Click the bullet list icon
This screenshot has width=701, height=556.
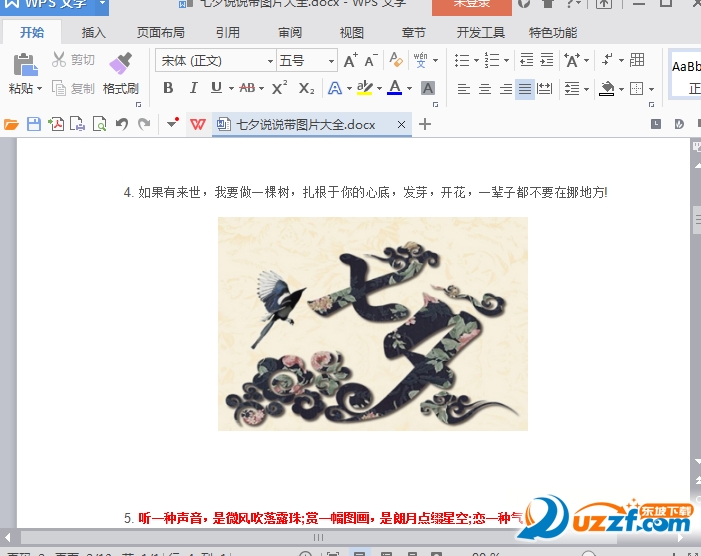[x=462, y=60]
